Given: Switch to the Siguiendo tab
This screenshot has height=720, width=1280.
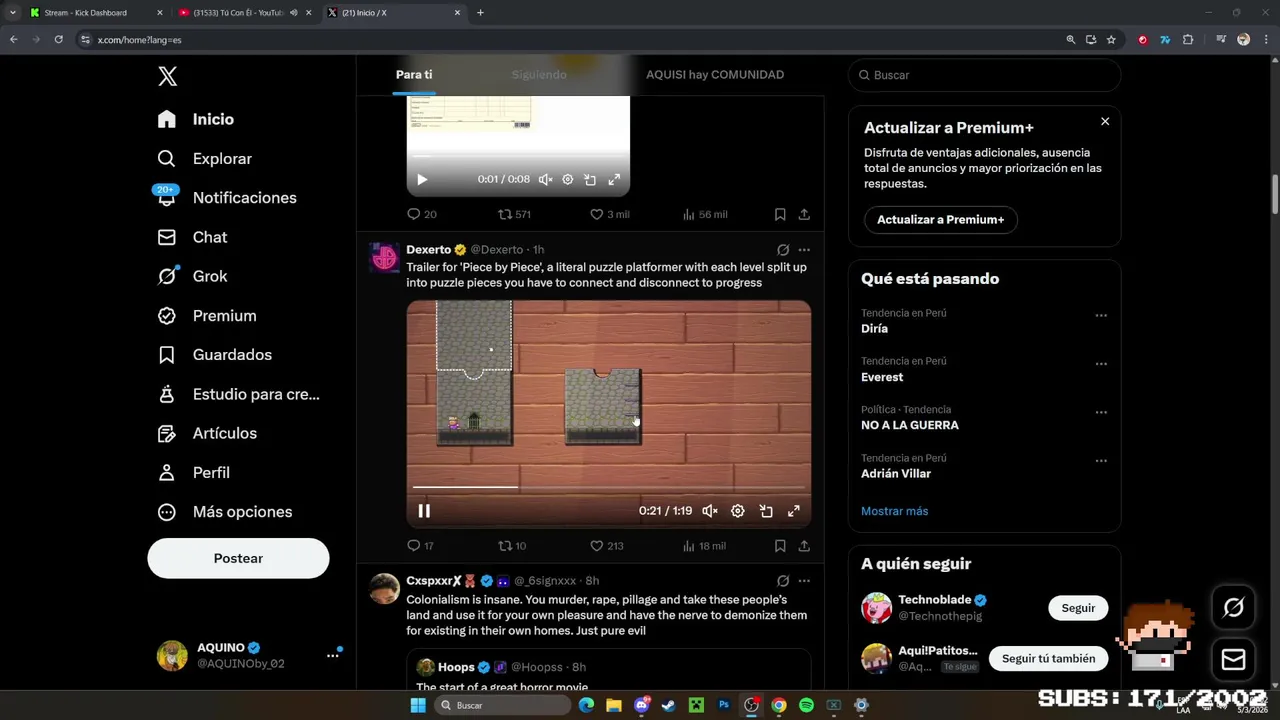Looking at the screenshot, I should pyautogui.click(x=539, y=75).
